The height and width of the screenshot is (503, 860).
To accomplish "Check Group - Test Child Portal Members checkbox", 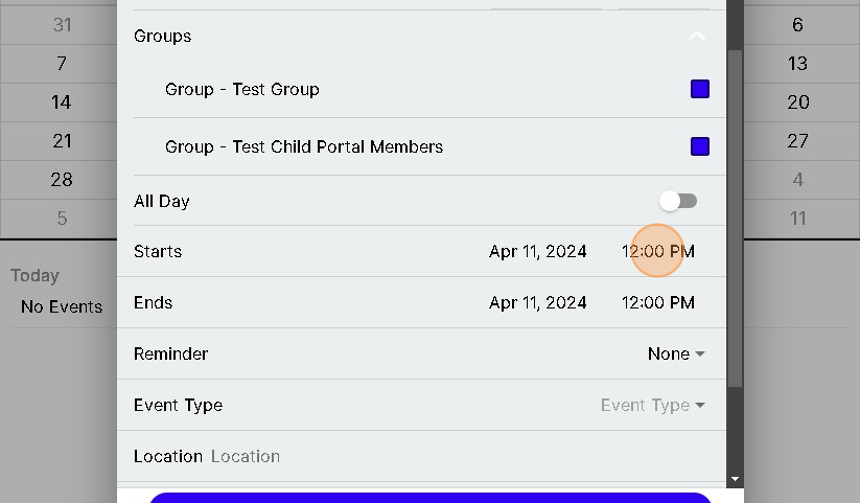I will [x=700, y=147].
